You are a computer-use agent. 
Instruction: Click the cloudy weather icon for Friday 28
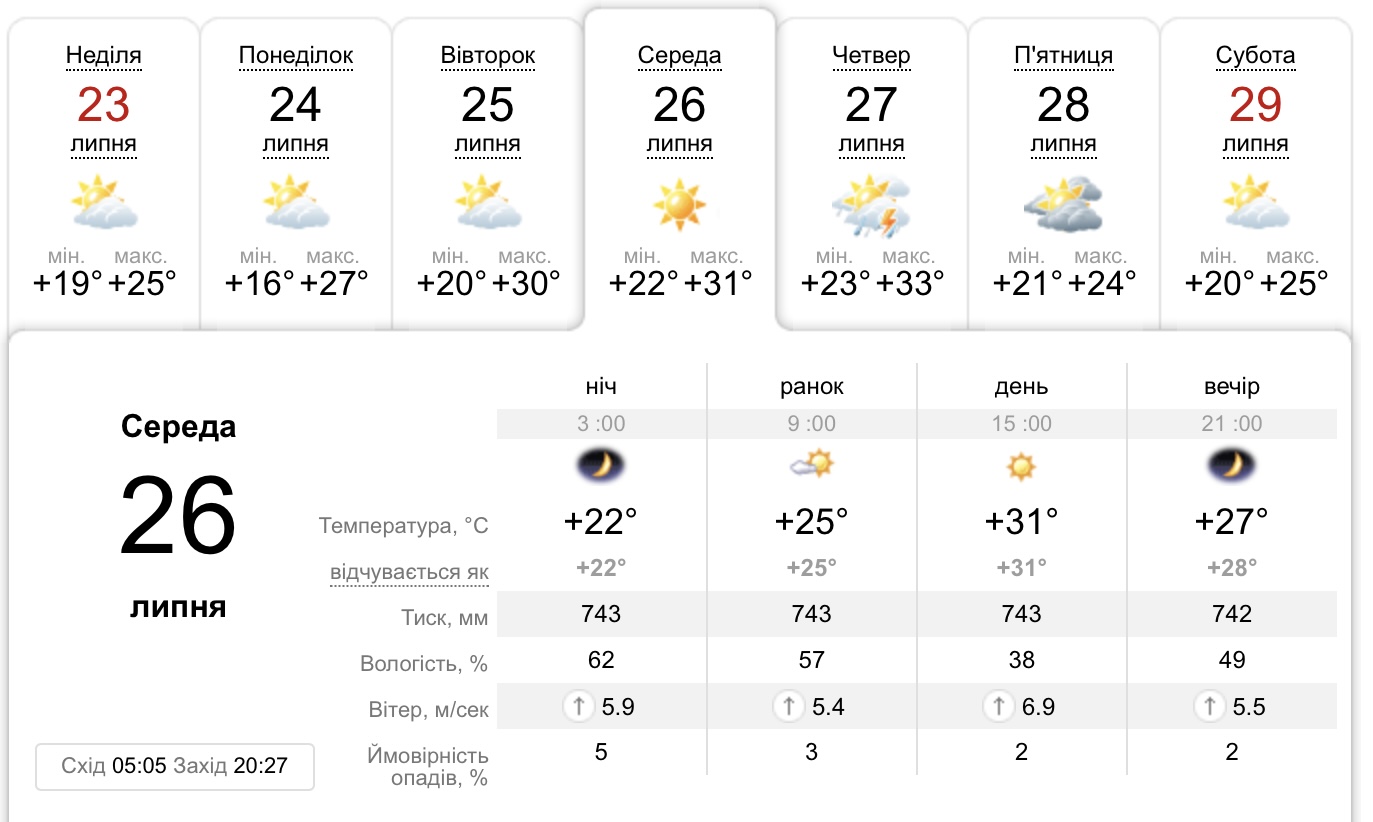(1063, 205)
